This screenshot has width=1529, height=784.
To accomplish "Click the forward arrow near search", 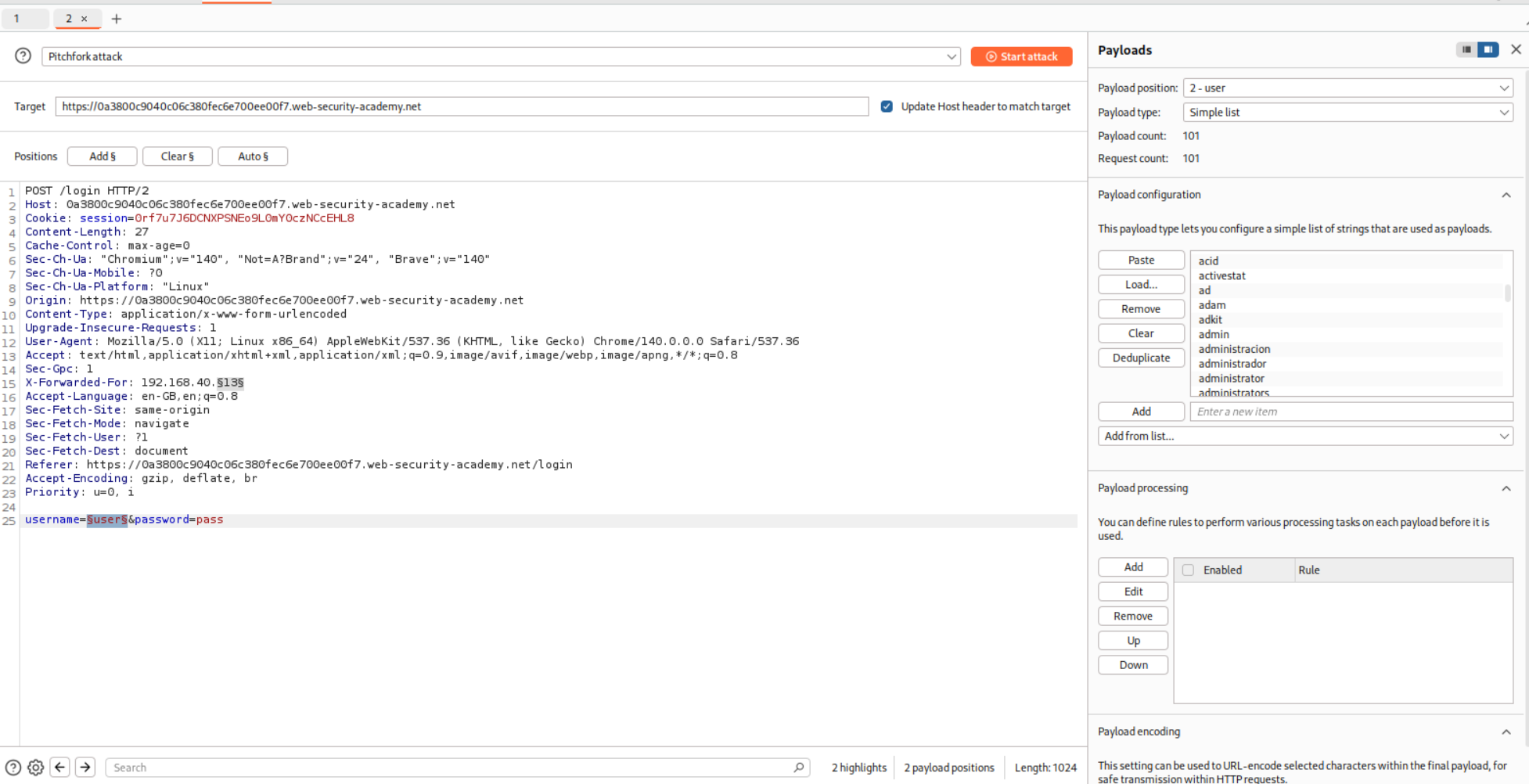I will [85, 768].
